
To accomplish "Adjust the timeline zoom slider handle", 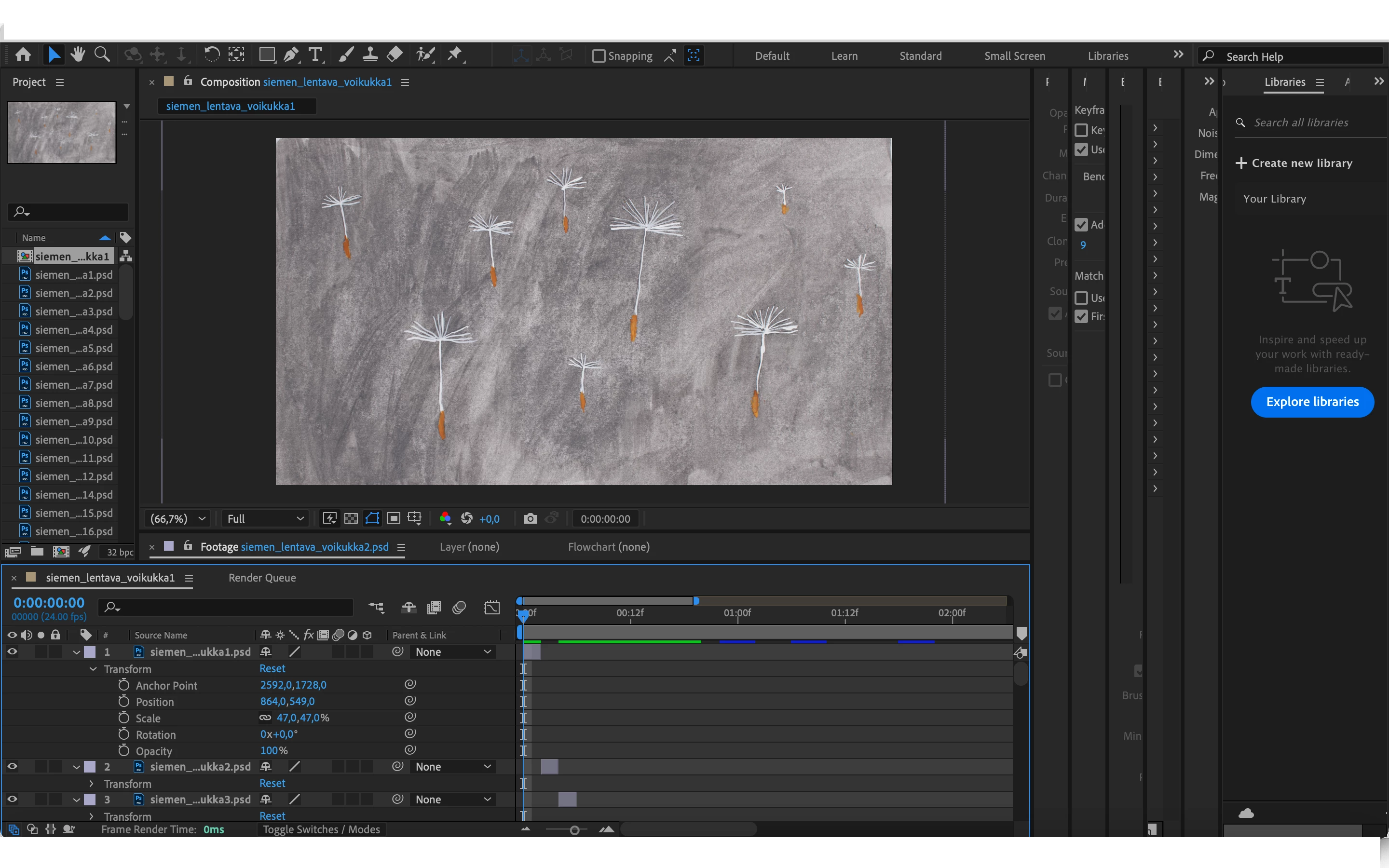I will pyautogui.click(x=574, y=830).
